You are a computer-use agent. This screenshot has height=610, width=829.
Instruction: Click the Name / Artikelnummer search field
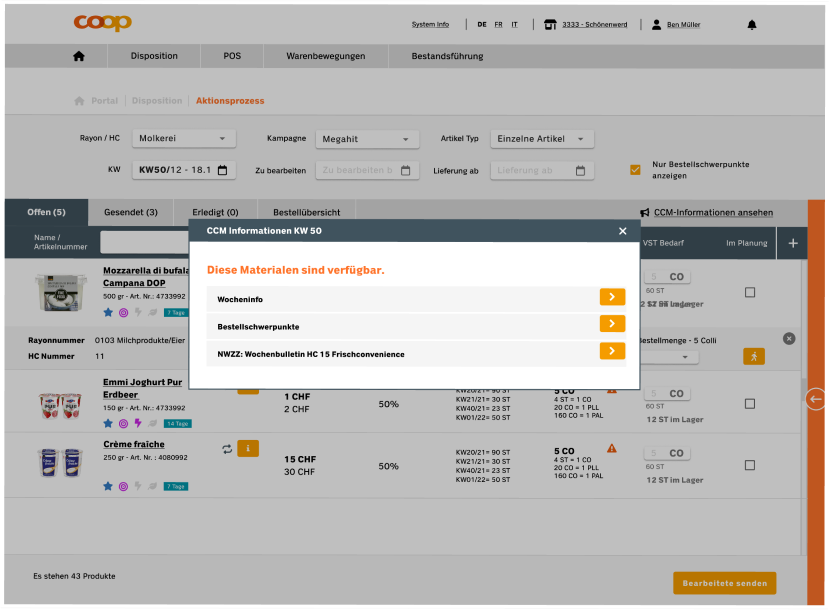click(x=144, y=243)
